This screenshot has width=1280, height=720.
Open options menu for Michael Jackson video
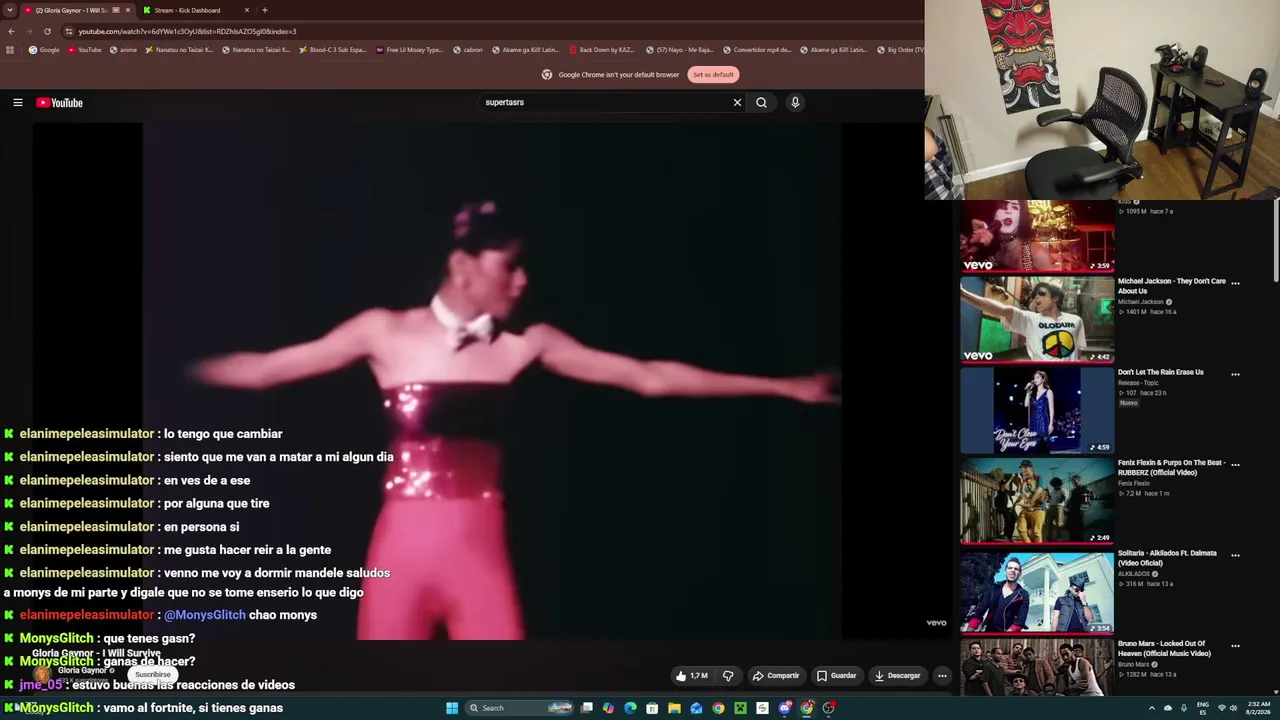[1235, 283]
